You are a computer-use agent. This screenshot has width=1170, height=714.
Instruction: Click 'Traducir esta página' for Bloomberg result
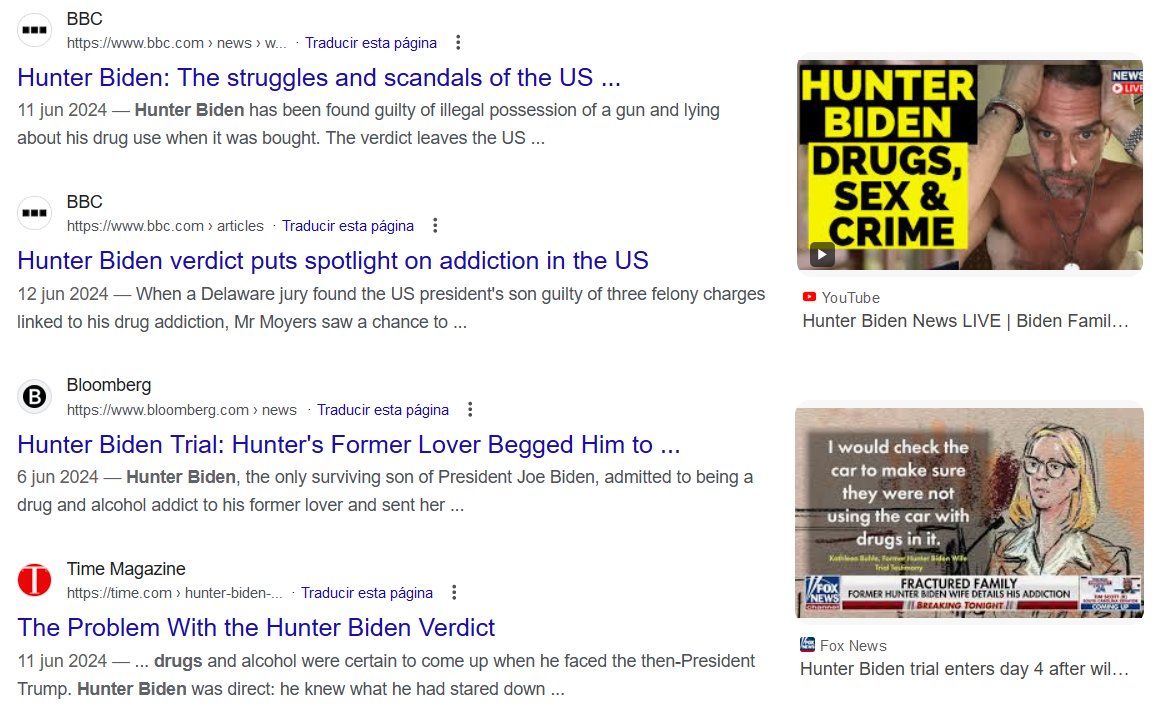tap(383, 410)
